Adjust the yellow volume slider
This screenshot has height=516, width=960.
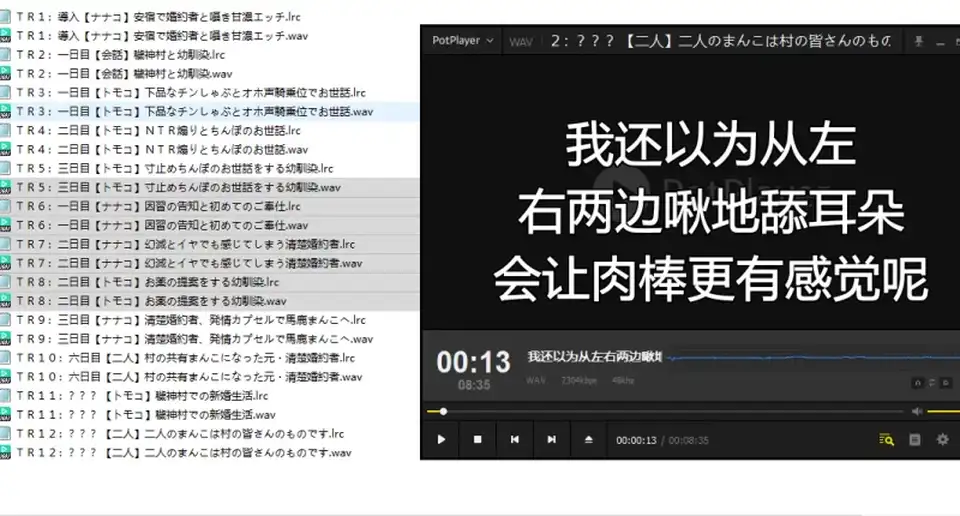[943, 411]
